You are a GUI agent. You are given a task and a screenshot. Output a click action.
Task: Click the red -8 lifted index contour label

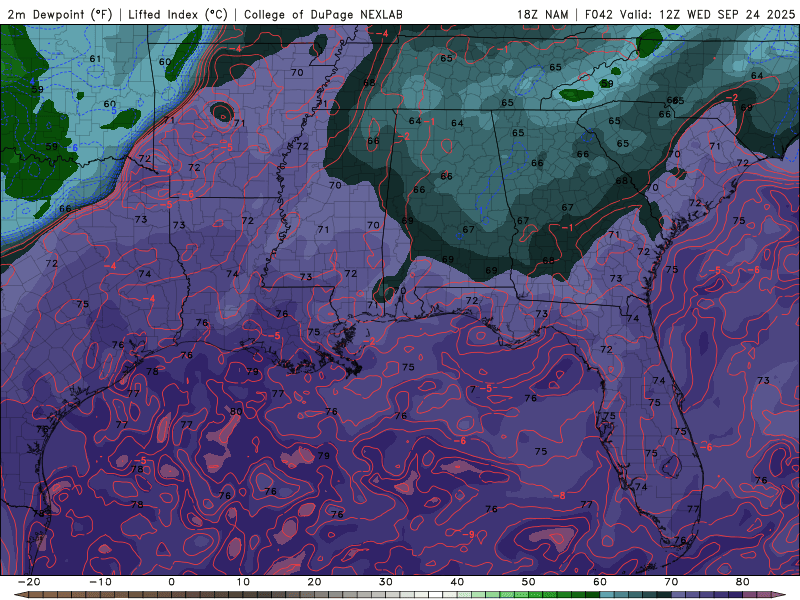(x=559, y=495)
